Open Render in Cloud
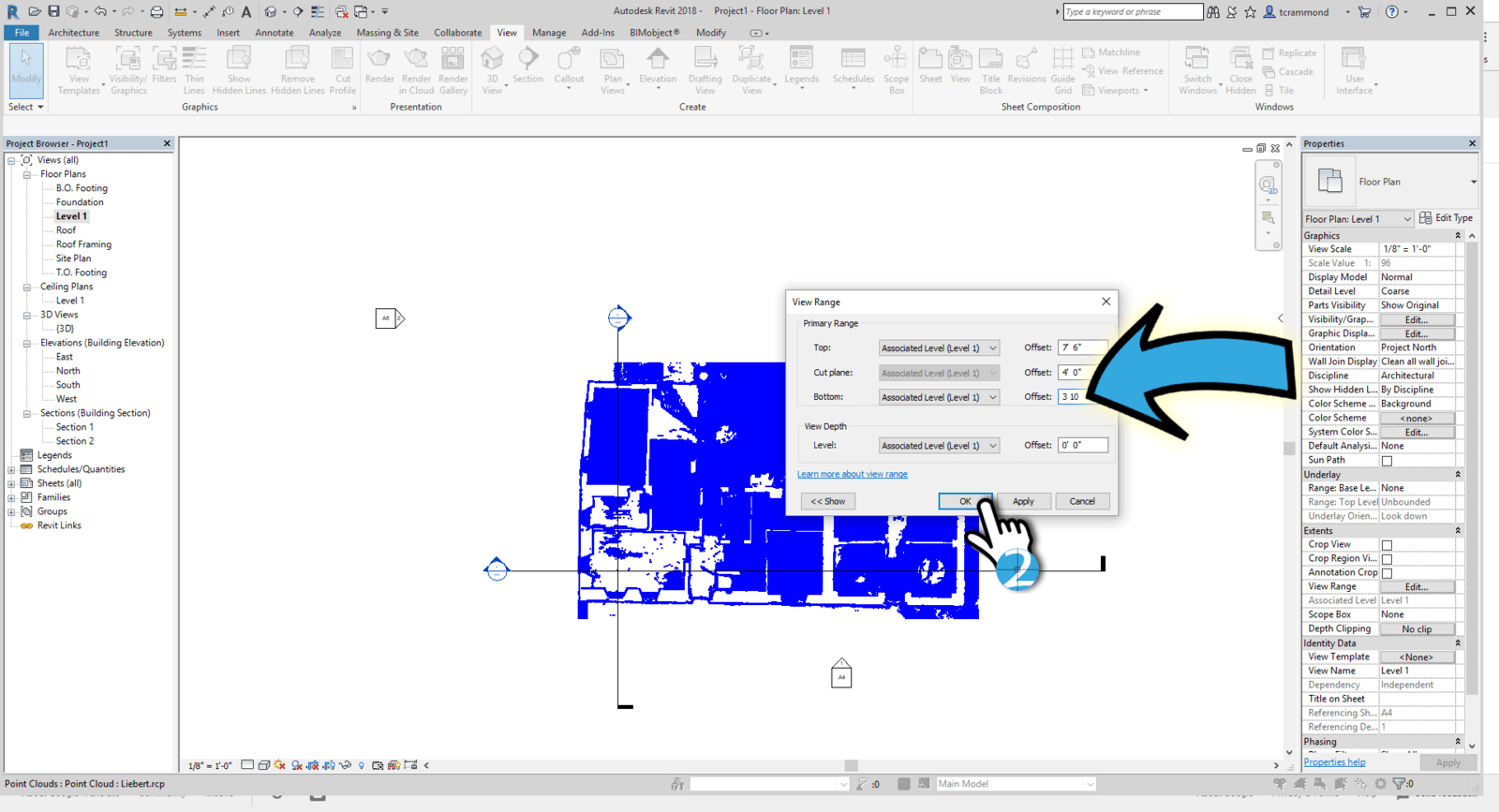The width and height of the screenshot is (1499, 812). (416, 70)
